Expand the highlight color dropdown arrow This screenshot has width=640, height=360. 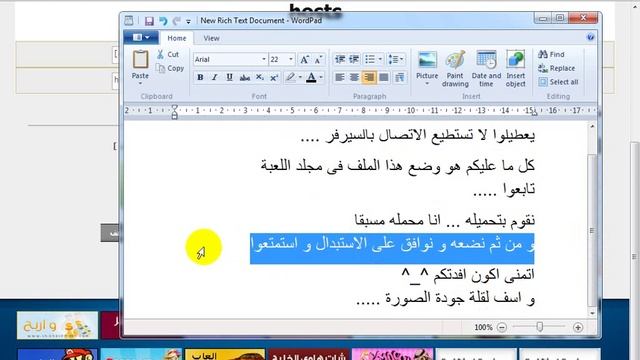tap(300, 78)
